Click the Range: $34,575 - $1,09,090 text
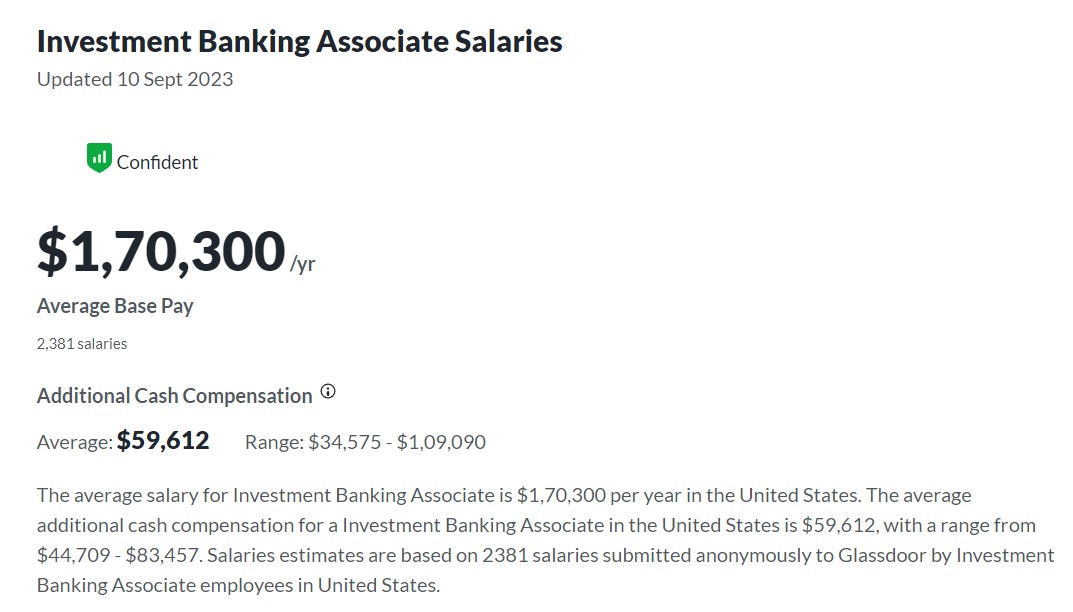Viewport: 1073px width, 612px height. pos(365,442)
